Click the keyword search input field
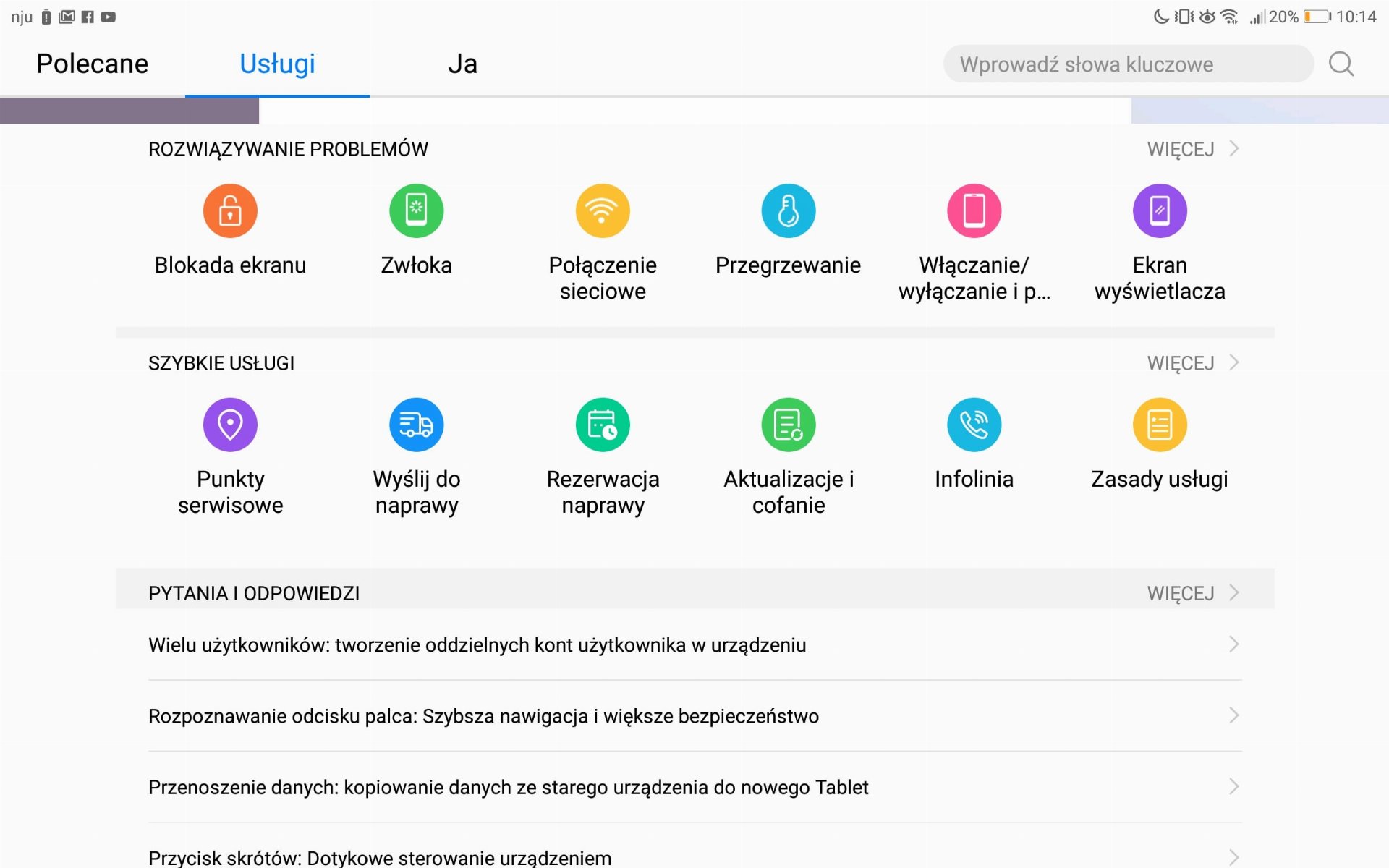The height and width of the screenshot is (868, 1389). click(x=1129, y=64)
